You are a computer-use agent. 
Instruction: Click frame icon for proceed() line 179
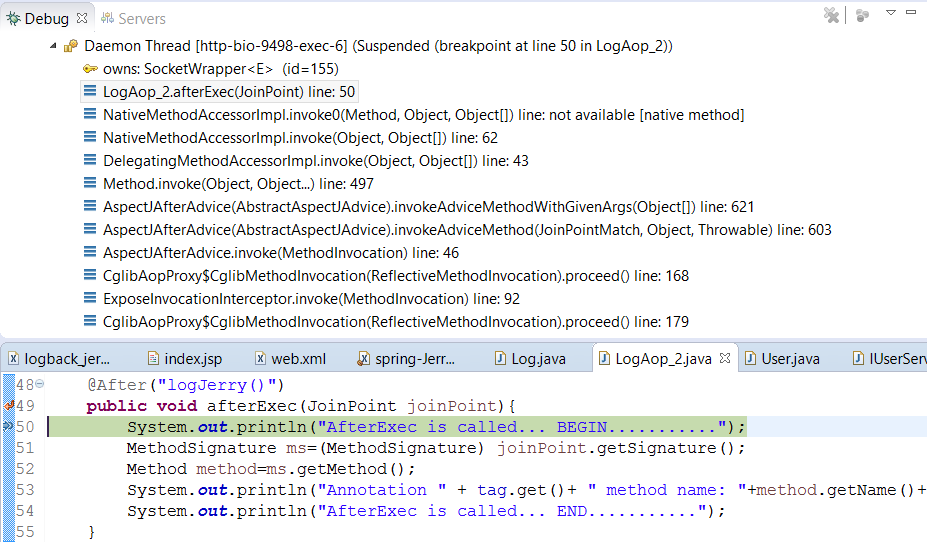point(90,322)
